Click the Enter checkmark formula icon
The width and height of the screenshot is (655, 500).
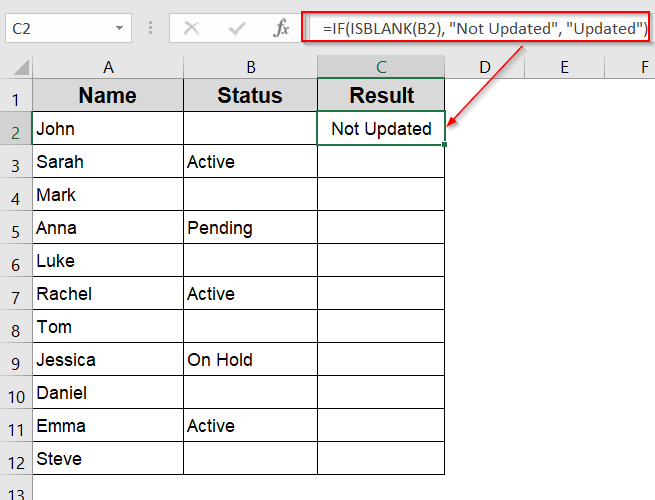coord(237,28)
